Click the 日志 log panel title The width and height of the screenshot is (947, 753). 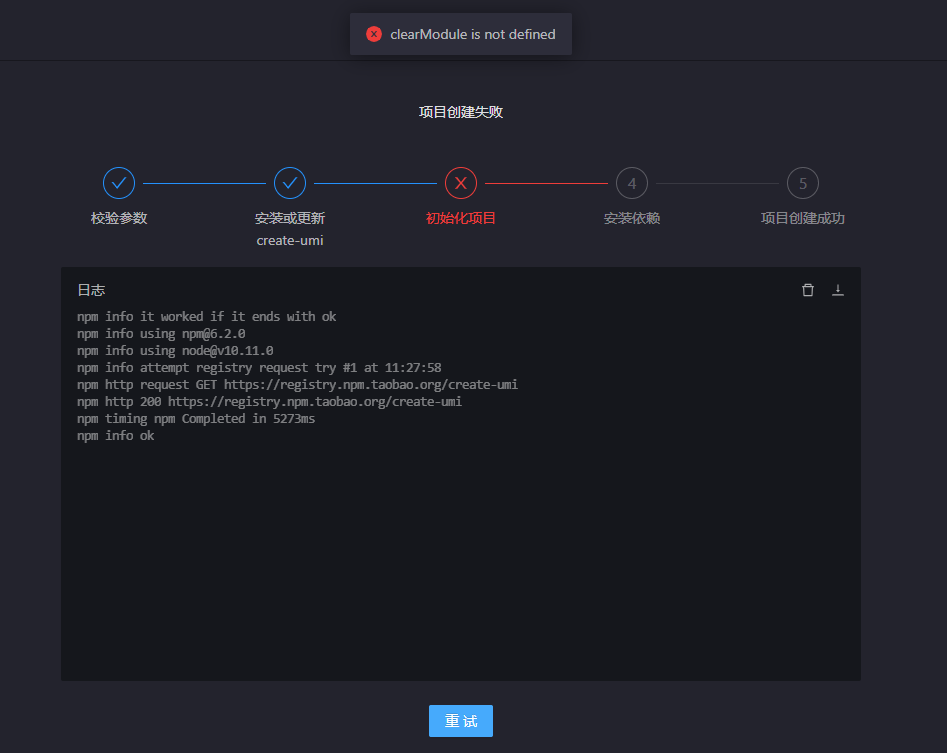[91, 289]
